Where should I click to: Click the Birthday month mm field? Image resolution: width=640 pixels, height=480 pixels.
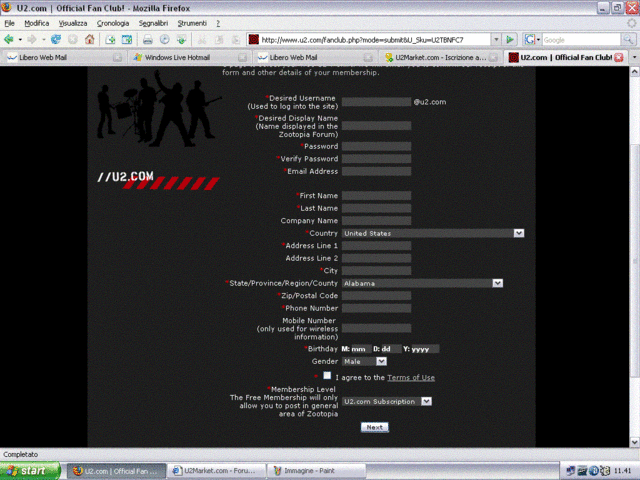click(x=361, y=349)
